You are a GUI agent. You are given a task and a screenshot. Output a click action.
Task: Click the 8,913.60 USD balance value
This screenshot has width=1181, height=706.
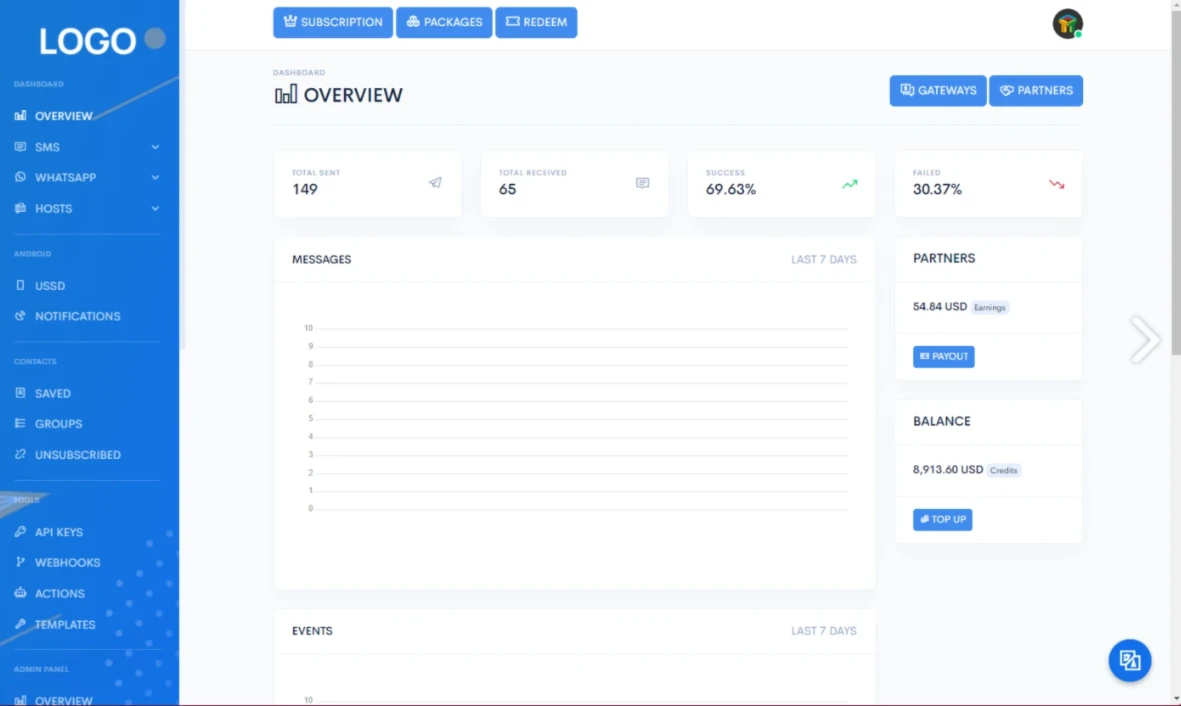[948, 469]
